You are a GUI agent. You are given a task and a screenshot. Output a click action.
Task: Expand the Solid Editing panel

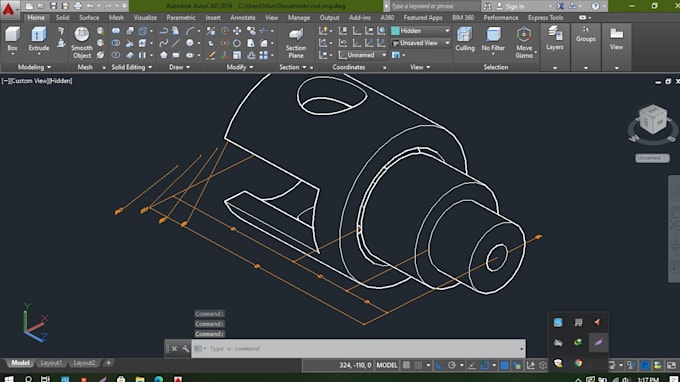pyautogui.click(x=132, y=67)
